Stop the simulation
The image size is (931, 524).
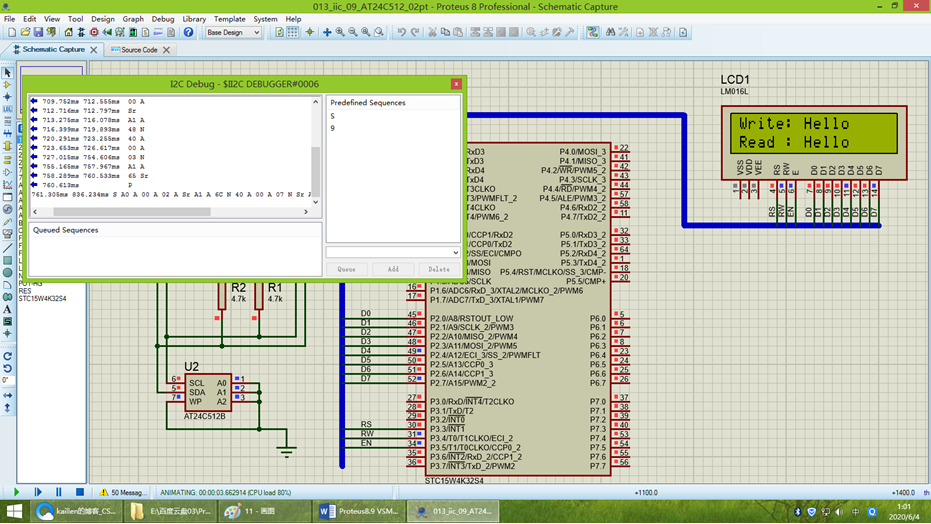(80, 492)
